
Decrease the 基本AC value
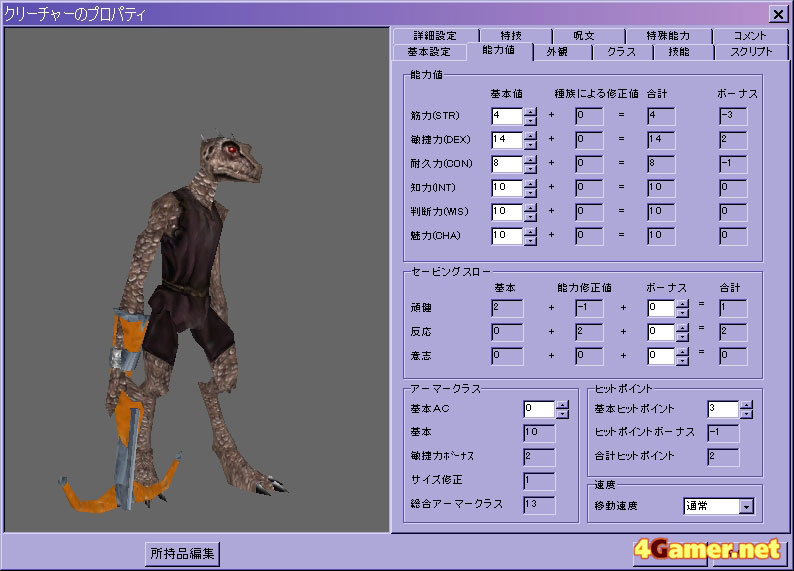click(x=562, y=414)
